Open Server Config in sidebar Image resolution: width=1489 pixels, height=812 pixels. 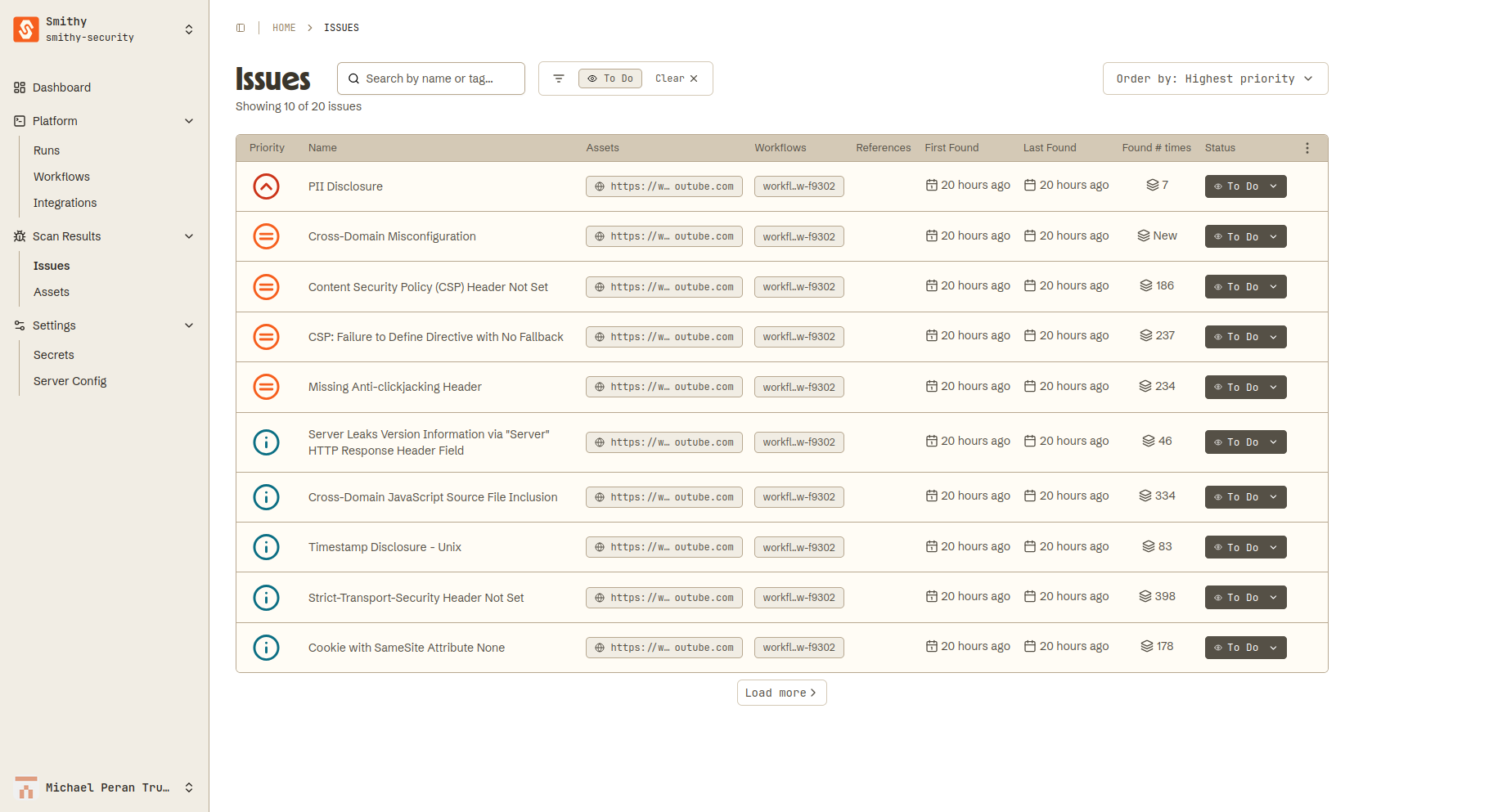coord(70,381)
